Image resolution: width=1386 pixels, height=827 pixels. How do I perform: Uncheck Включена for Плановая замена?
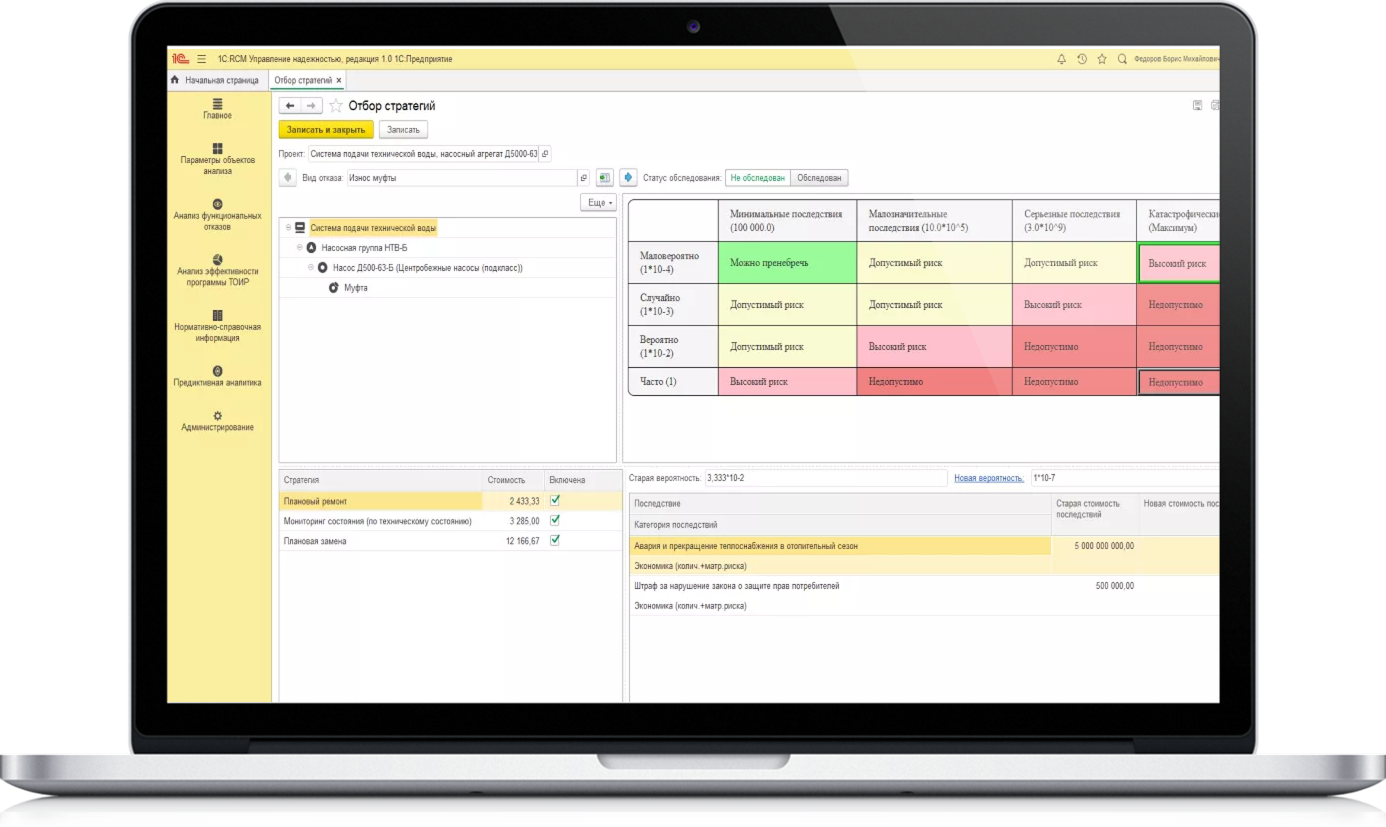[x=555, y=540]
